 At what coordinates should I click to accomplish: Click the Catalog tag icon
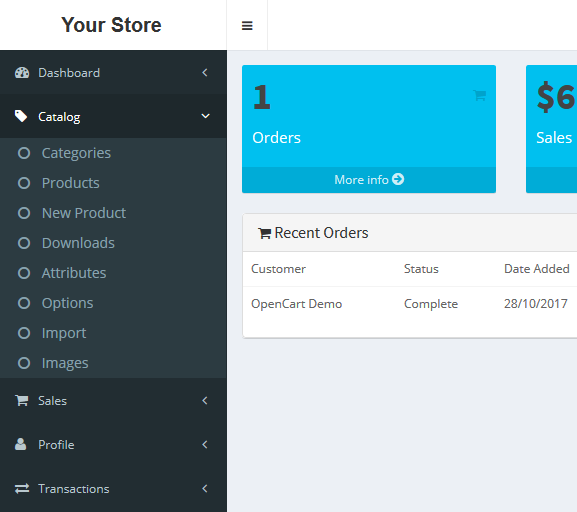[21, 116]
